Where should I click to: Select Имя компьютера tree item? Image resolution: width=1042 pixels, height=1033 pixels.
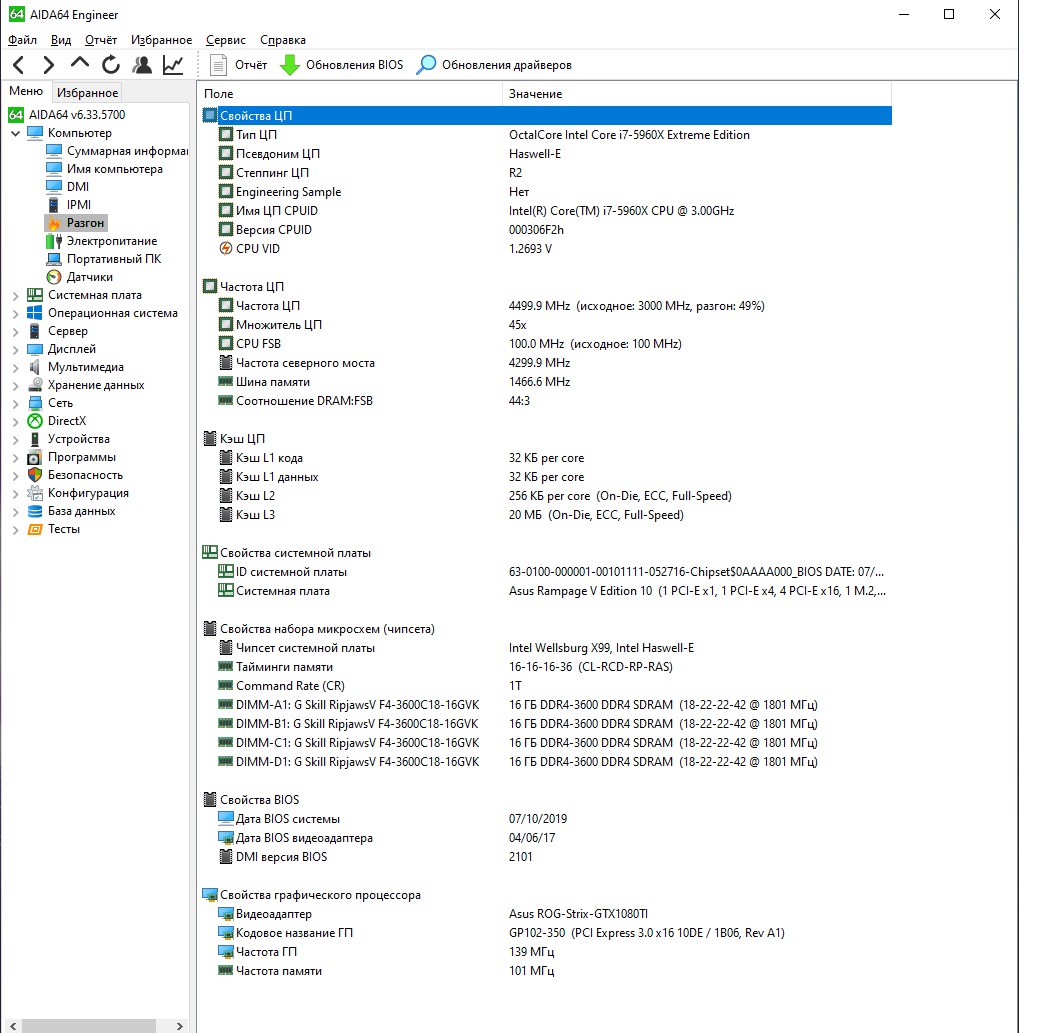pyautogui.click(x=104, y=169)
